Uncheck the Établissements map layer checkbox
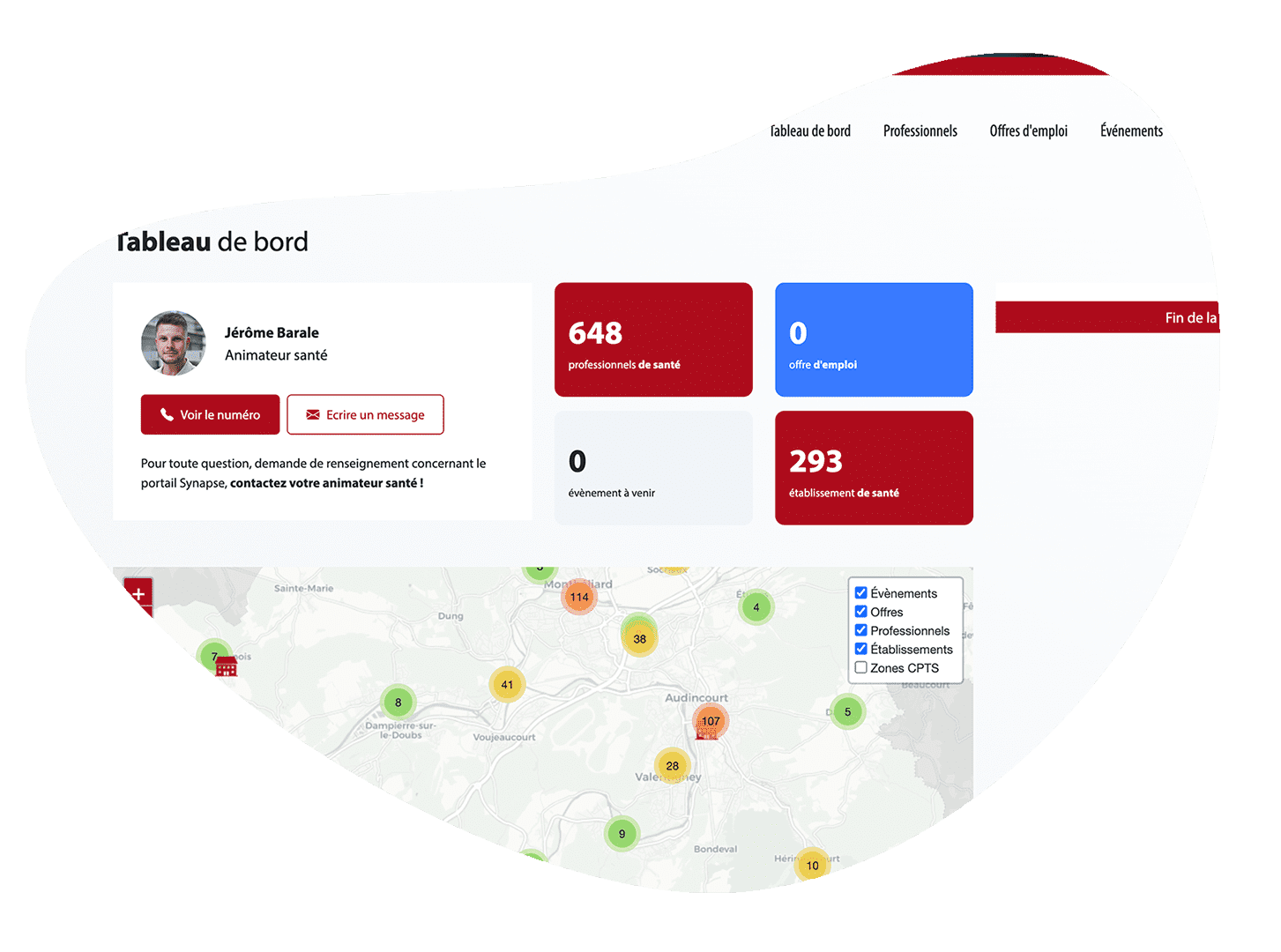 click(861, 648)
